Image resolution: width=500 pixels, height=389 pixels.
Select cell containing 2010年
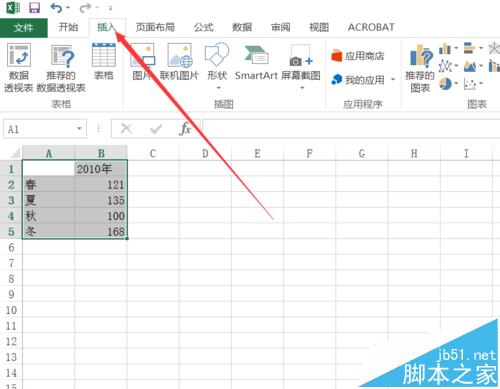[101, 169]
